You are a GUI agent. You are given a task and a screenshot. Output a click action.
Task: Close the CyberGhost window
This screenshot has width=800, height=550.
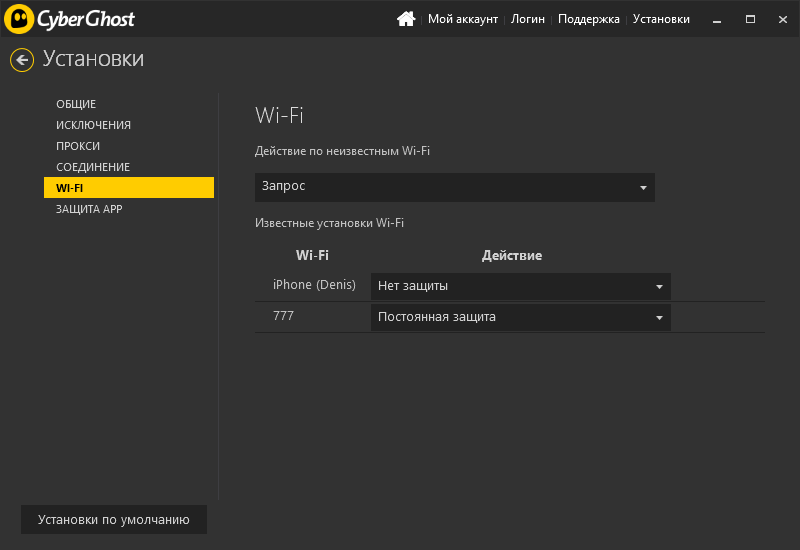coord(783,19)
